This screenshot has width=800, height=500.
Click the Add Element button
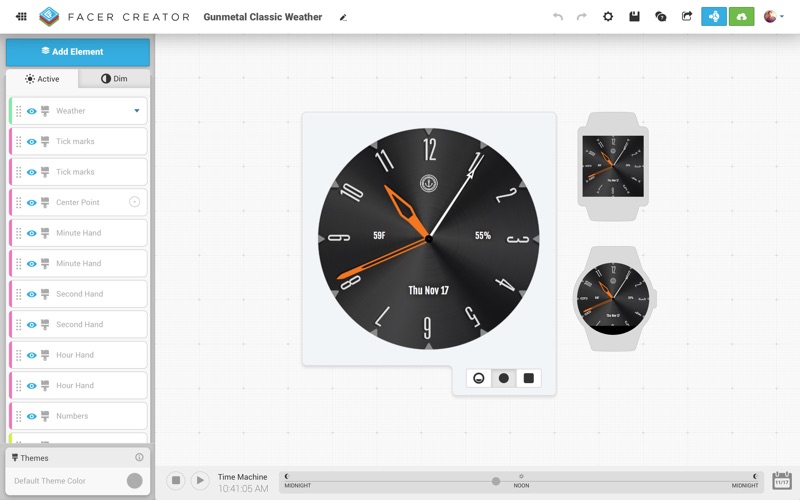[78, 52]
